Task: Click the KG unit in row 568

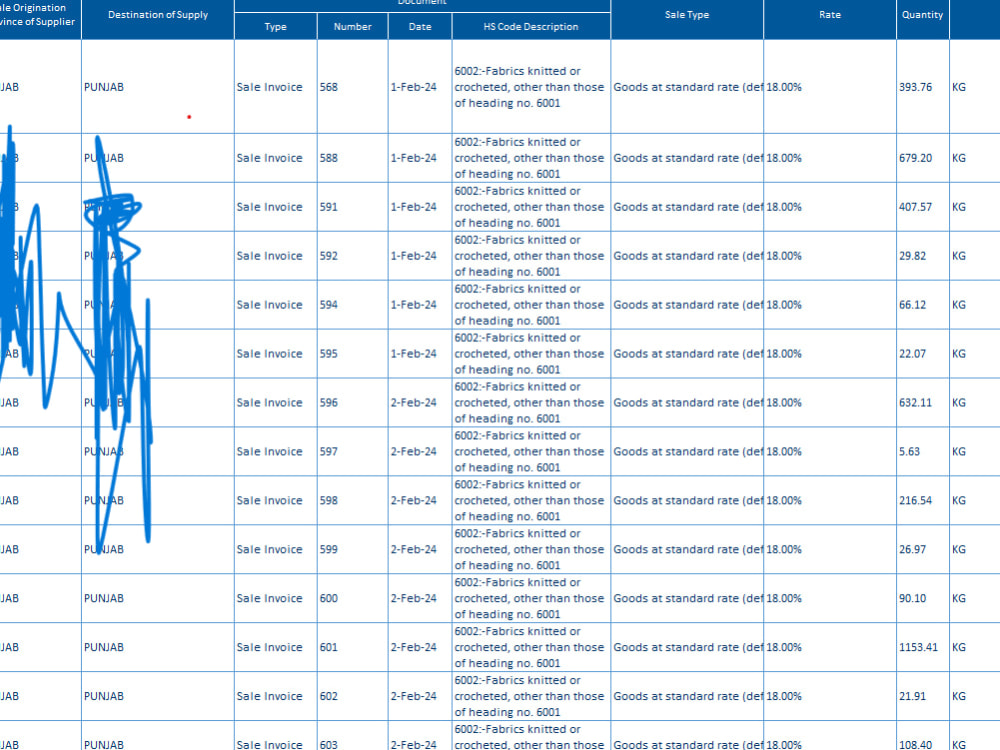Action: point(959,87)
